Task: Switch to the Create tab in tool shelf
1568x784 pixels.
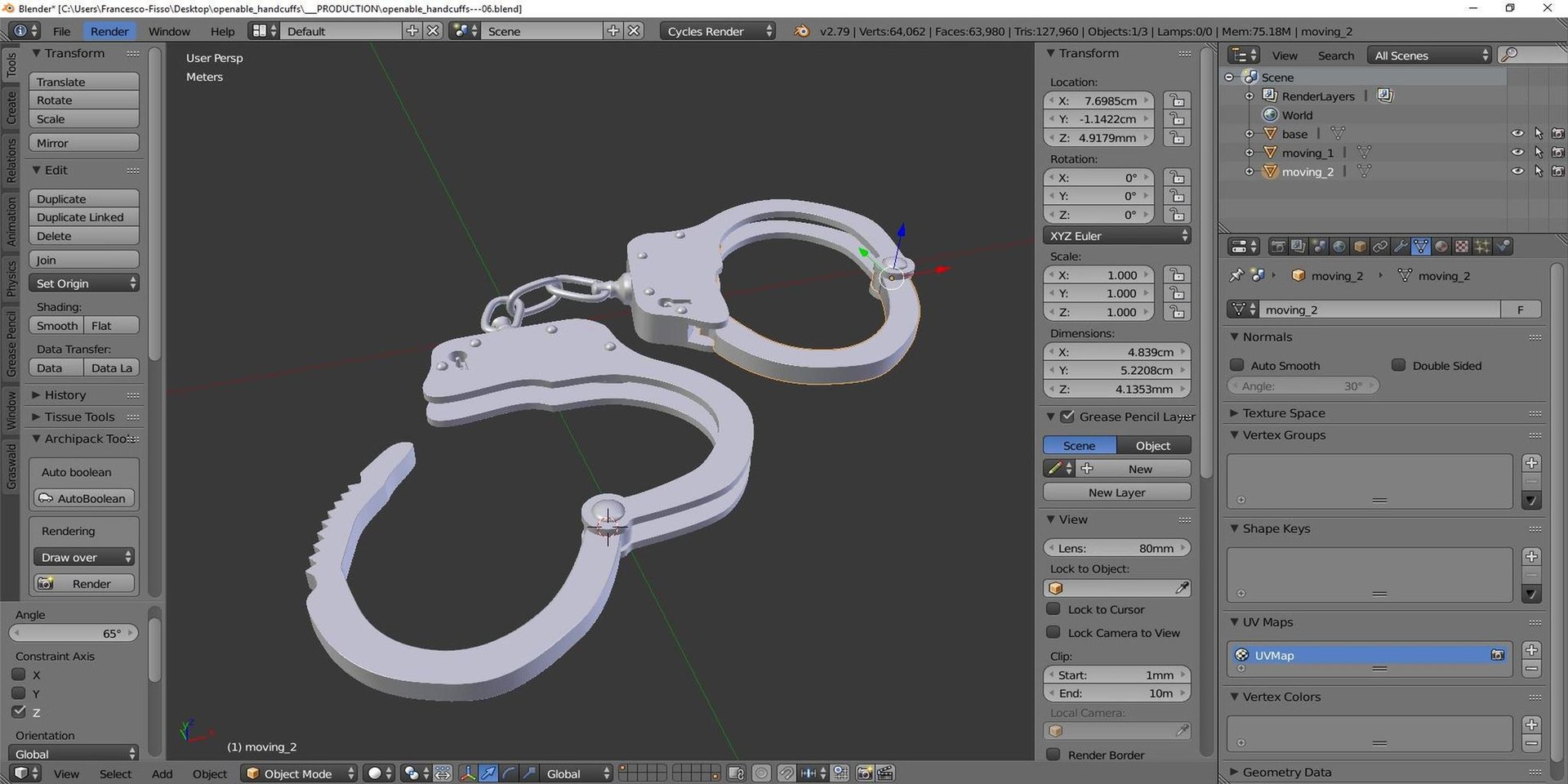Action: click(11, 107)
